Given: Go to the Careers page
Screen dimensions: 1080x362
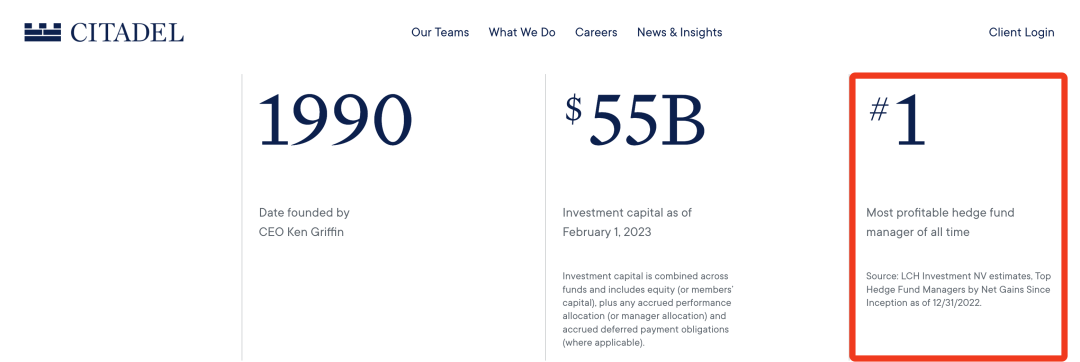Looking at the screenshot, I should [596, 32].
